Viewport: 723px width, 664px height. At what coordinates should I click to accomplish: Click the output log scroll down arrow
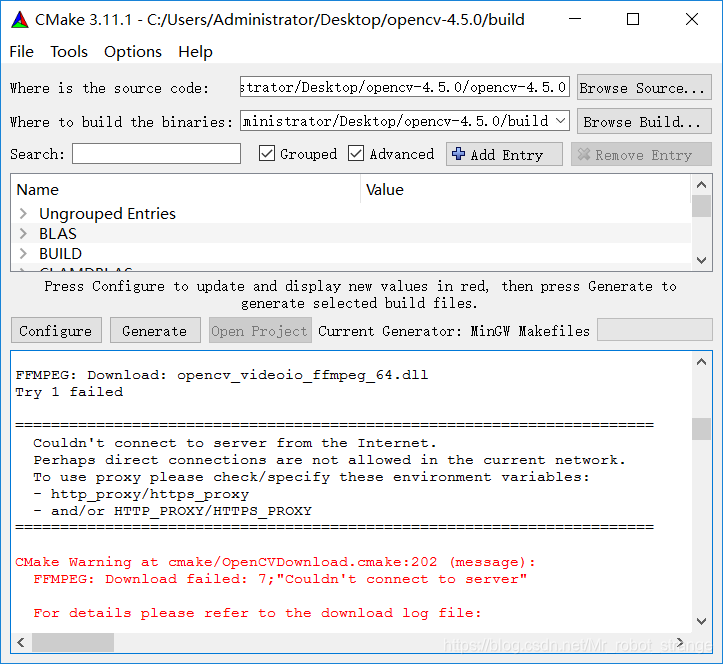pos(701,621)
